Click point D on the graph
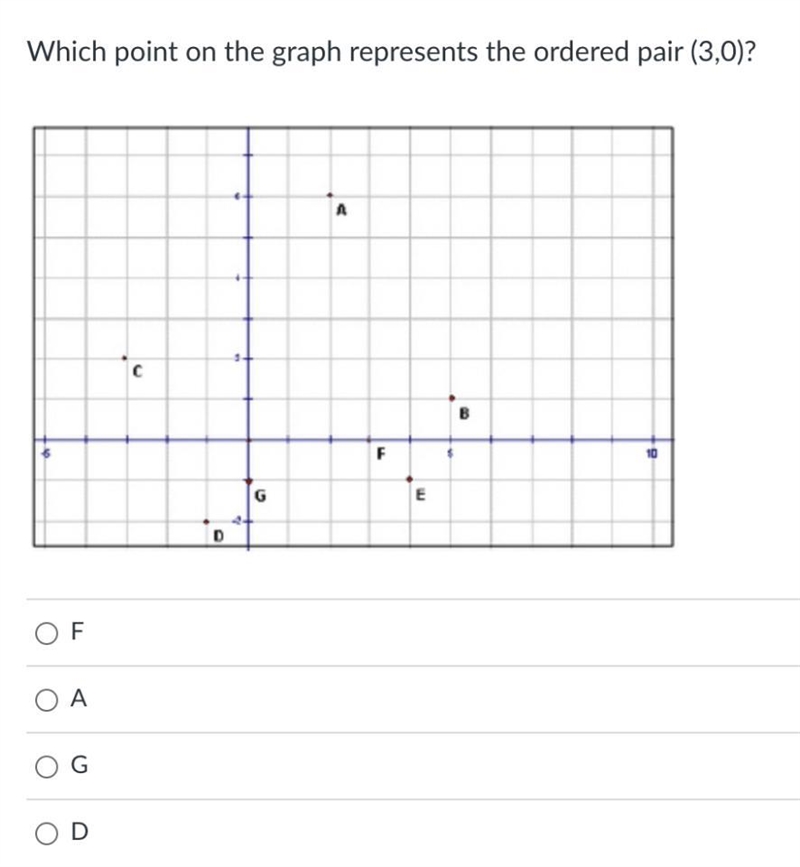This screenshot has height=867, width=800. click(x=206, y=521)
